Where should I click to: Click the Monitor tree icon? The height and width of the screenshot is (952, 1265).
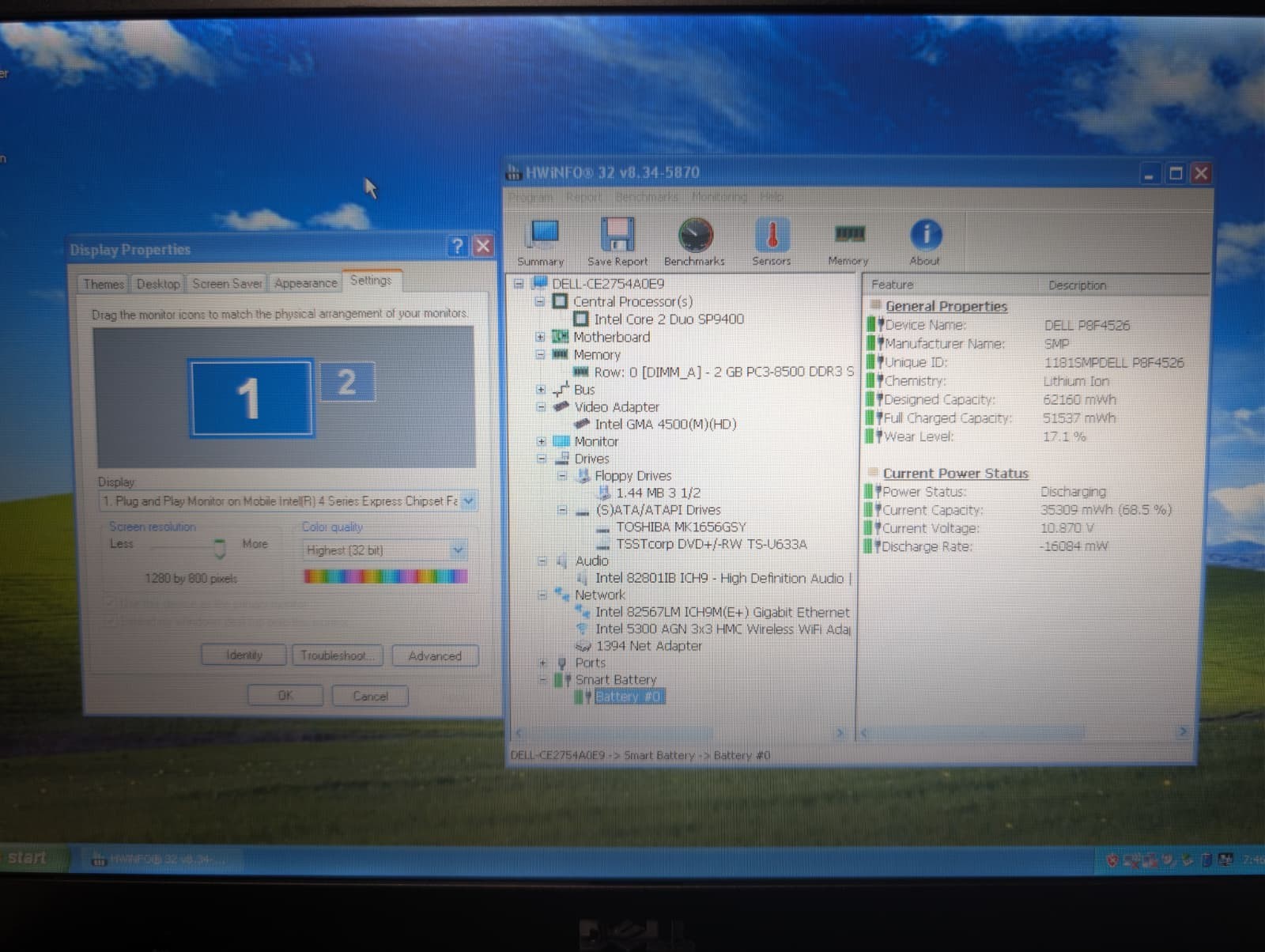[x=561, y=441]
